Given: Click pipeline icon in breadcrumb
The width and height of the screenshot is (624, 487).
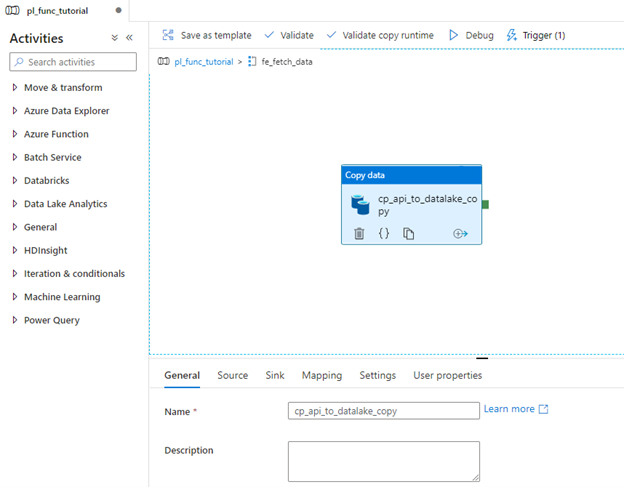Looking at the screenshot, I should pyautogui.click(x=164, y=61).
